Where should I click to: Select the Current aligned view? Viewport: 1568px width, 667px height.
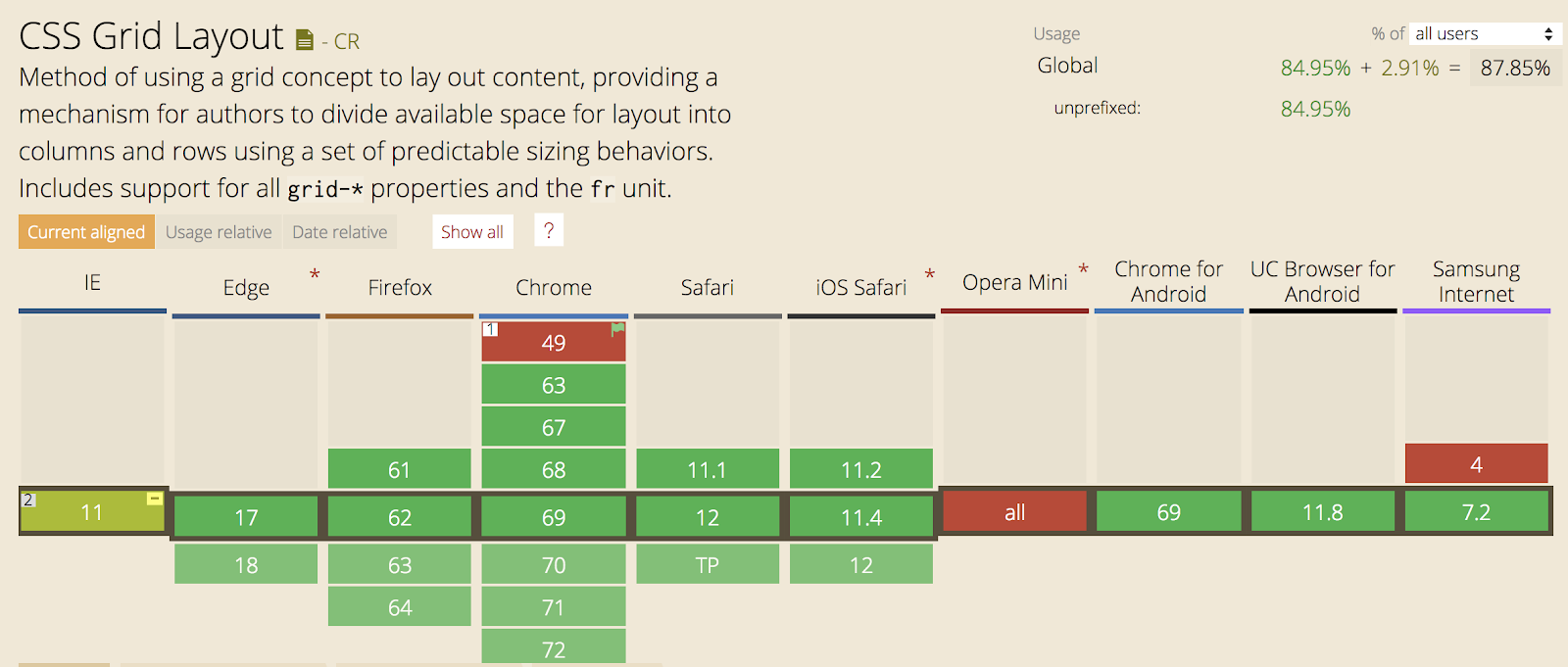point(86,232)
